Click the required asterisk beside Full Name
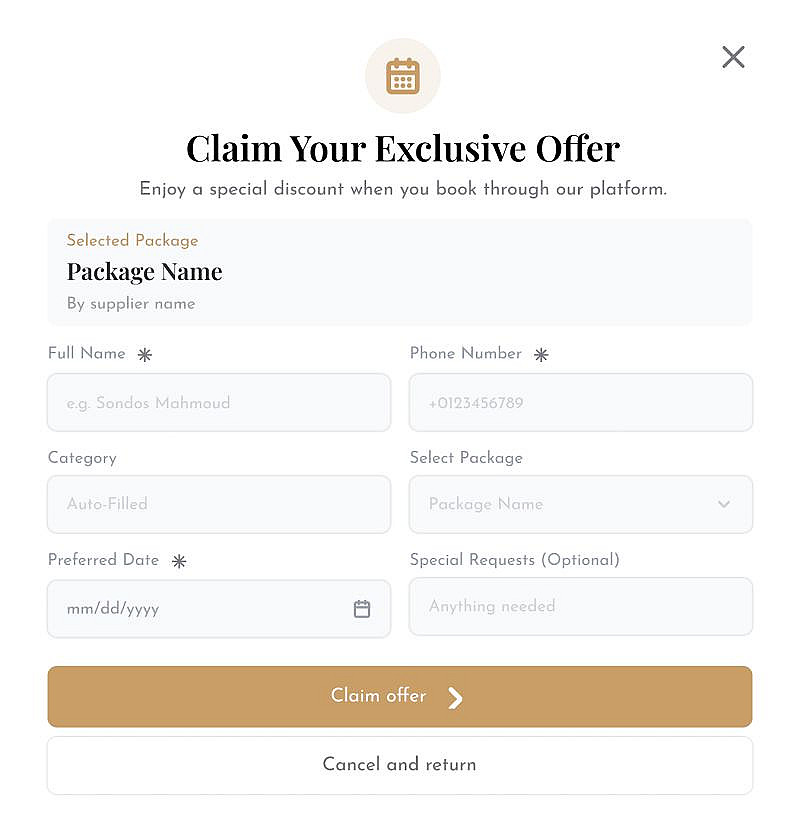800x832 pixels. 145,355
